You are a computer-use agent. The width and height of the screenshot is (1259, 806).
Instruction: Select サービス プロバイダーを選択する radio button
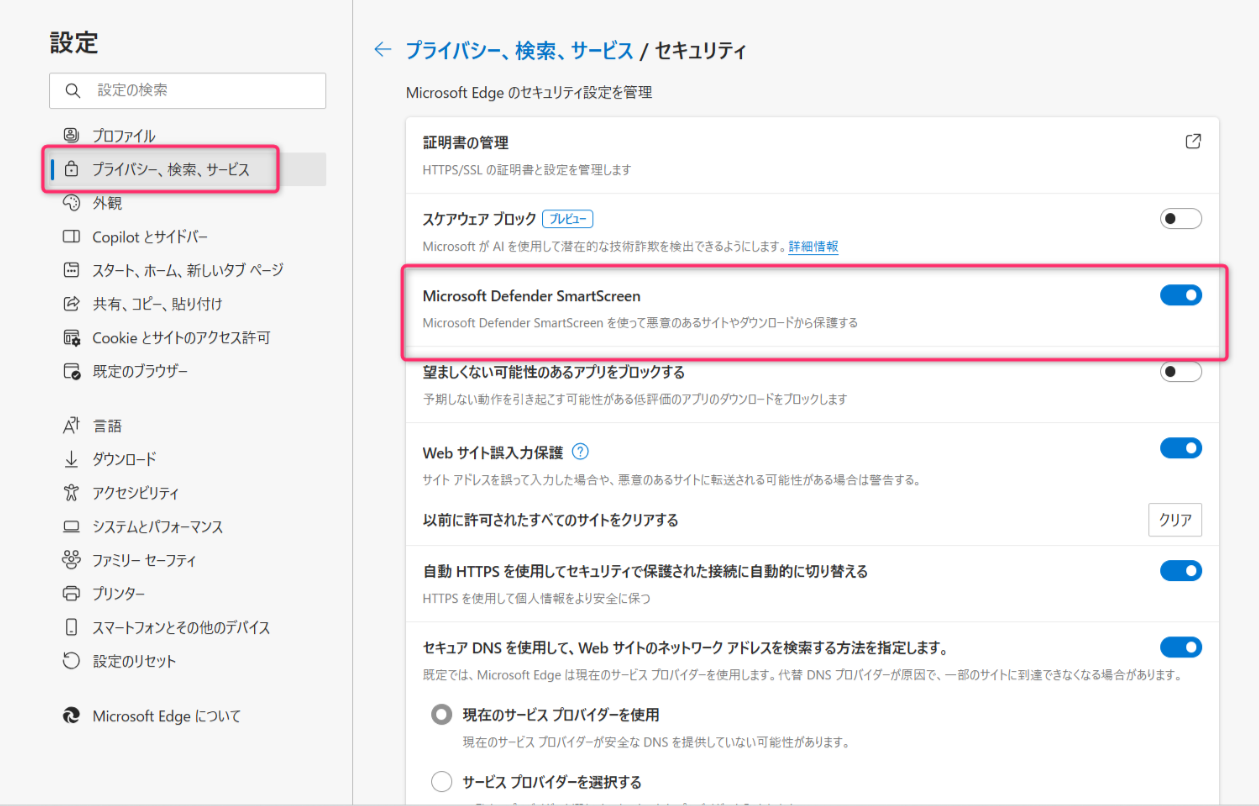(x=441, y=782)
